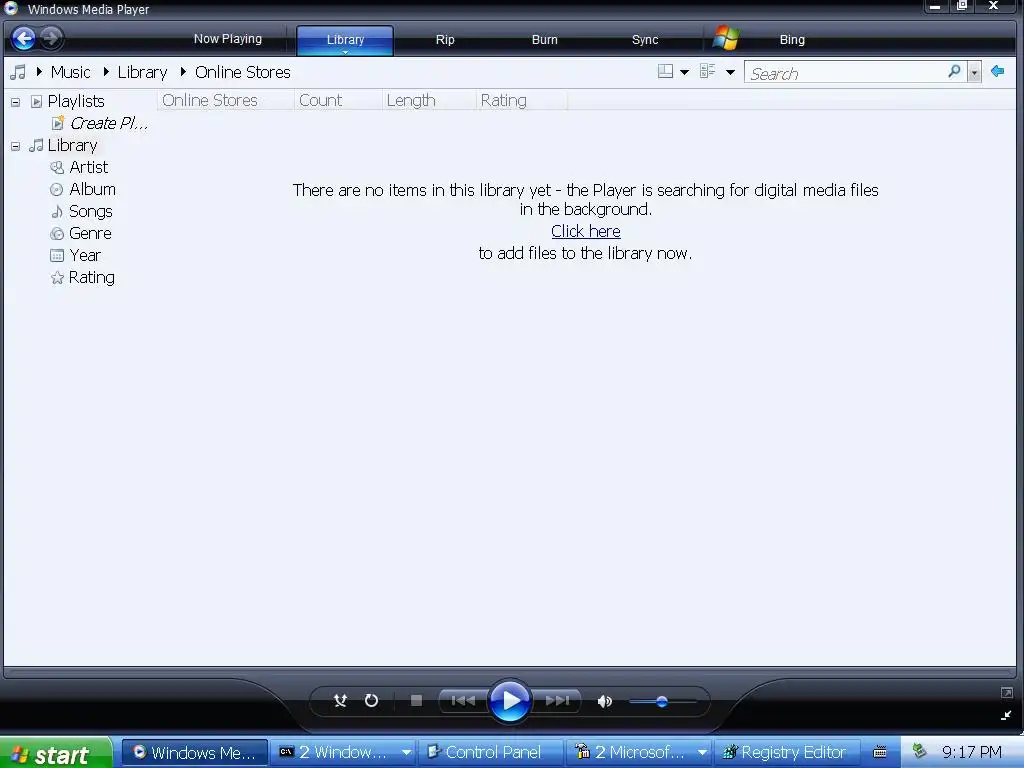Switch to the Library tab
This screenshot has height=768, width=1024.
(345, 40)
